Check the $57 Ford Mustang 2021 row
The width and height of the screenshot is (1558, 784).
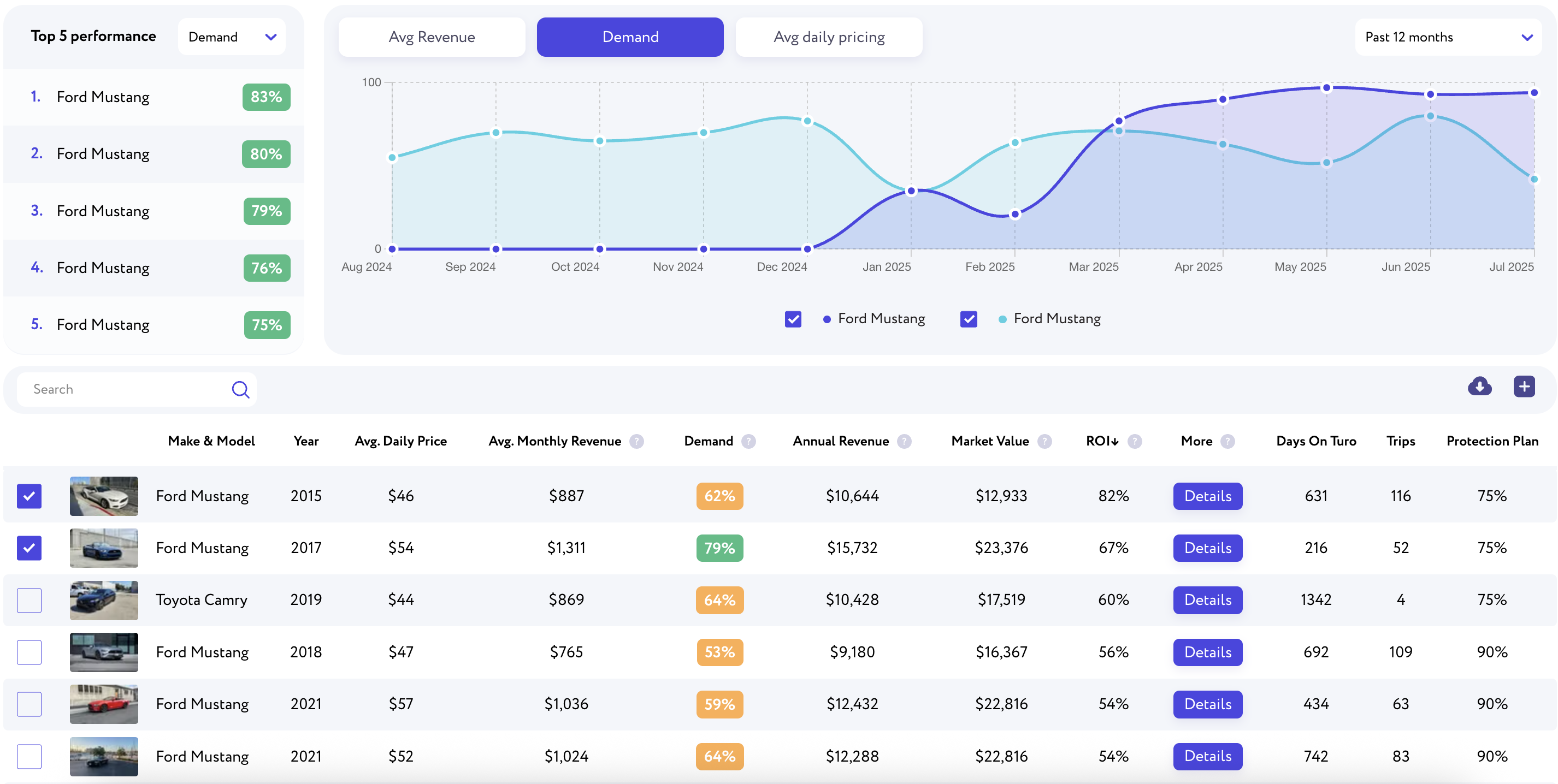pyautogui.click(x=29, y=704)
